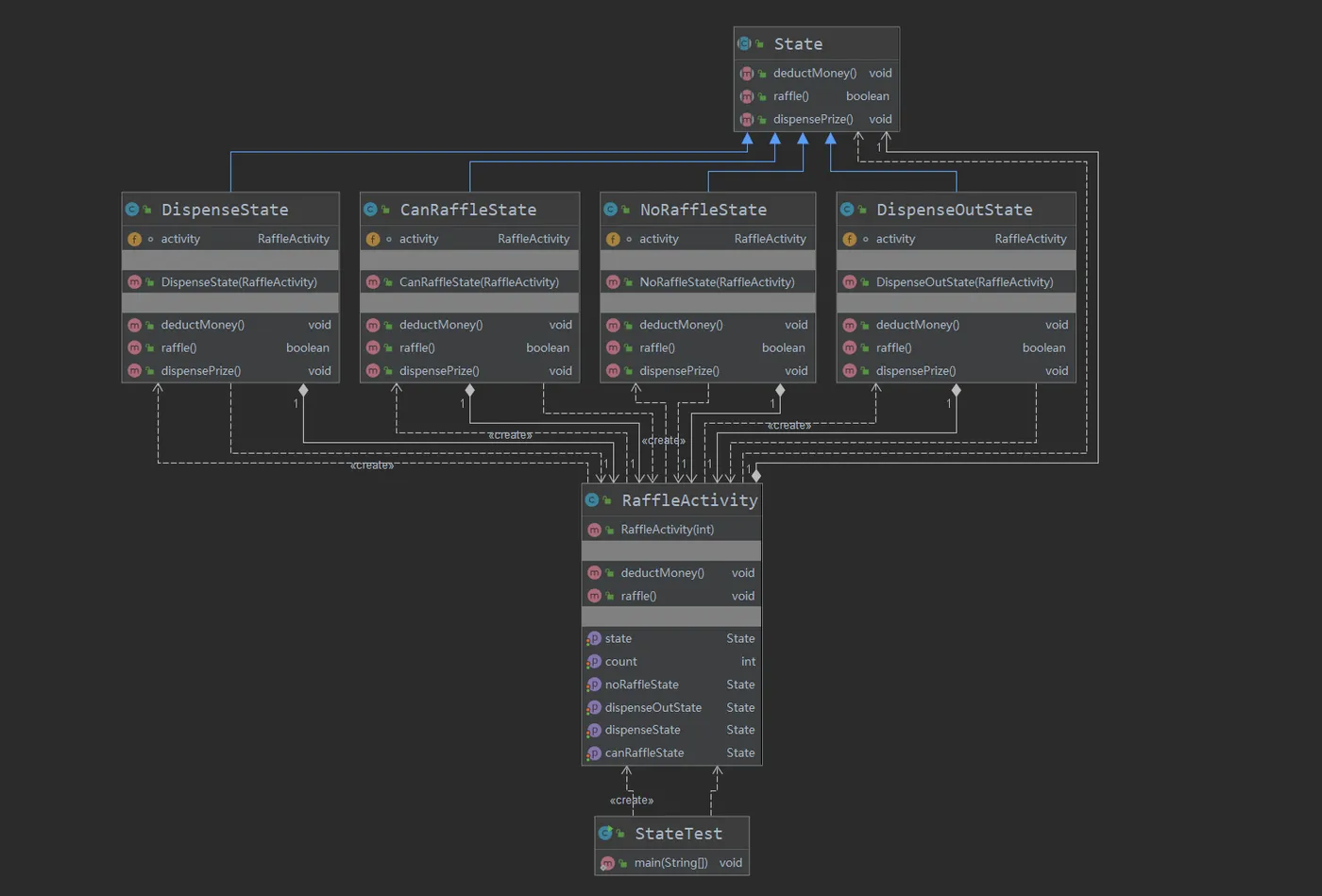Select the State class icon

(x=744, y=43)
